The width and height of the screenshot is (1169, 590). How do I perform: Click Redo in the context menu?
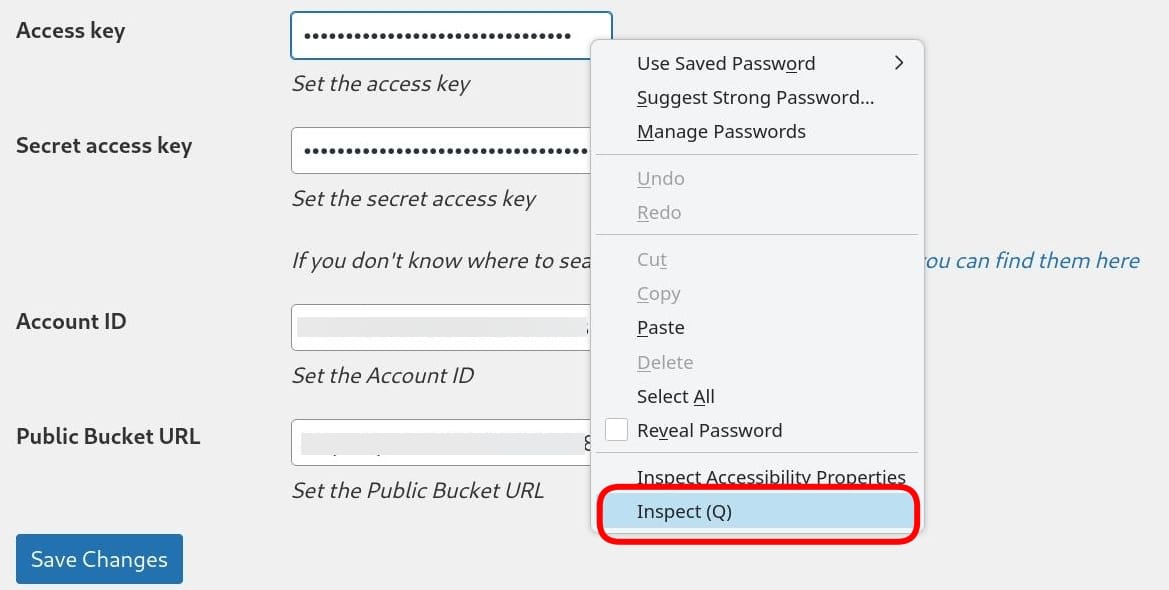tap(659, 213)
